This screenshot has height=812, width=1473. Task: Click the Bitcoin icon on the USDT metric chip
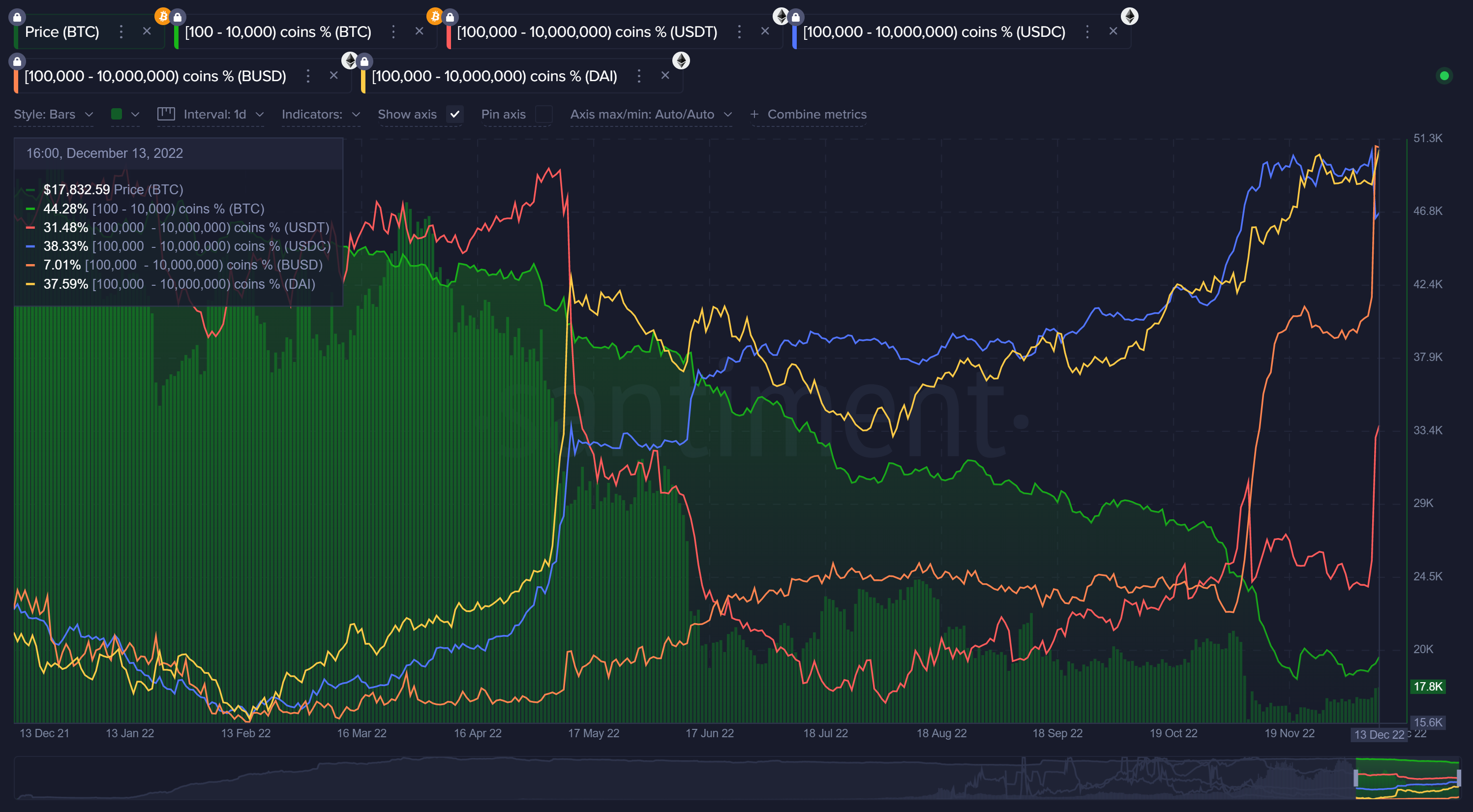[436, 16]
